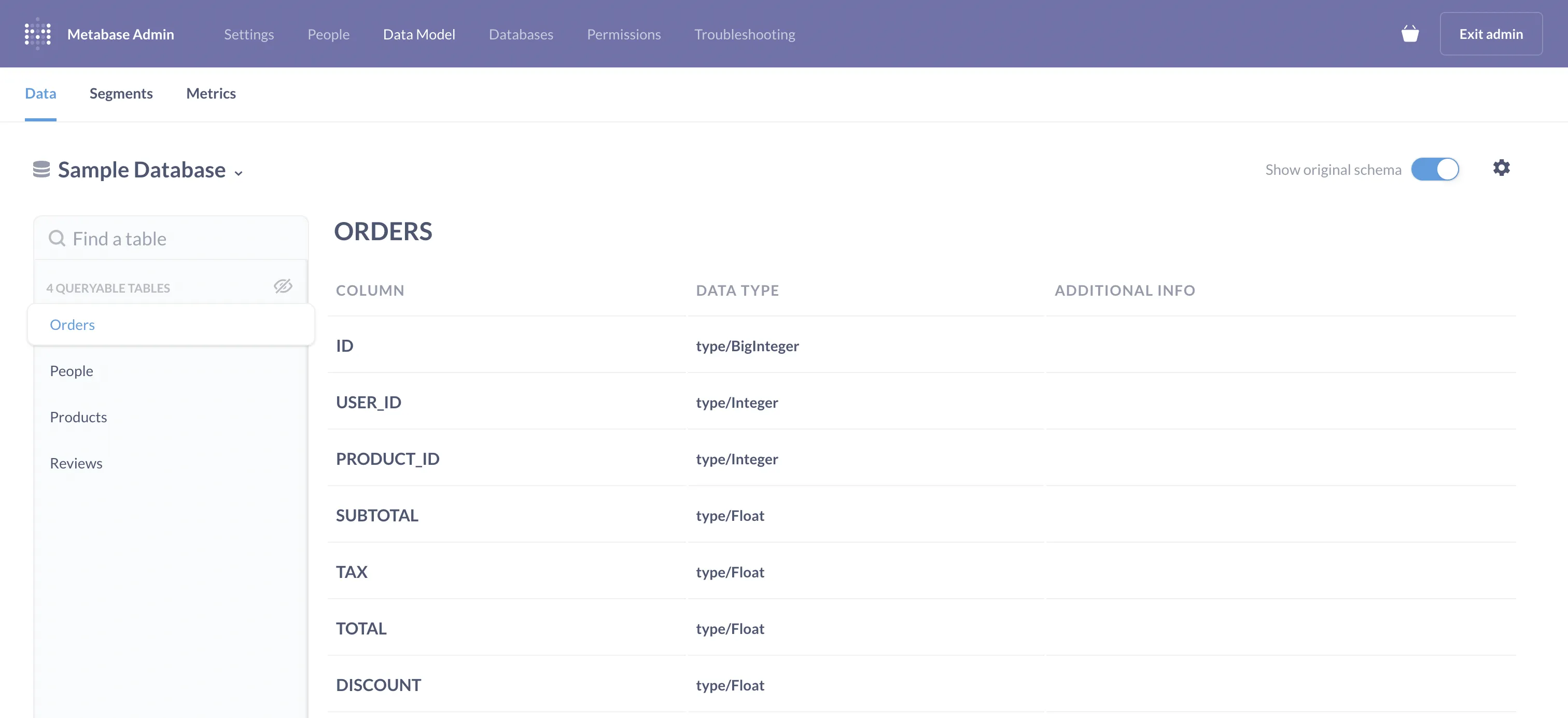Expand the Sample Database dropdown chevron
1568x718 pixels.
239,174
